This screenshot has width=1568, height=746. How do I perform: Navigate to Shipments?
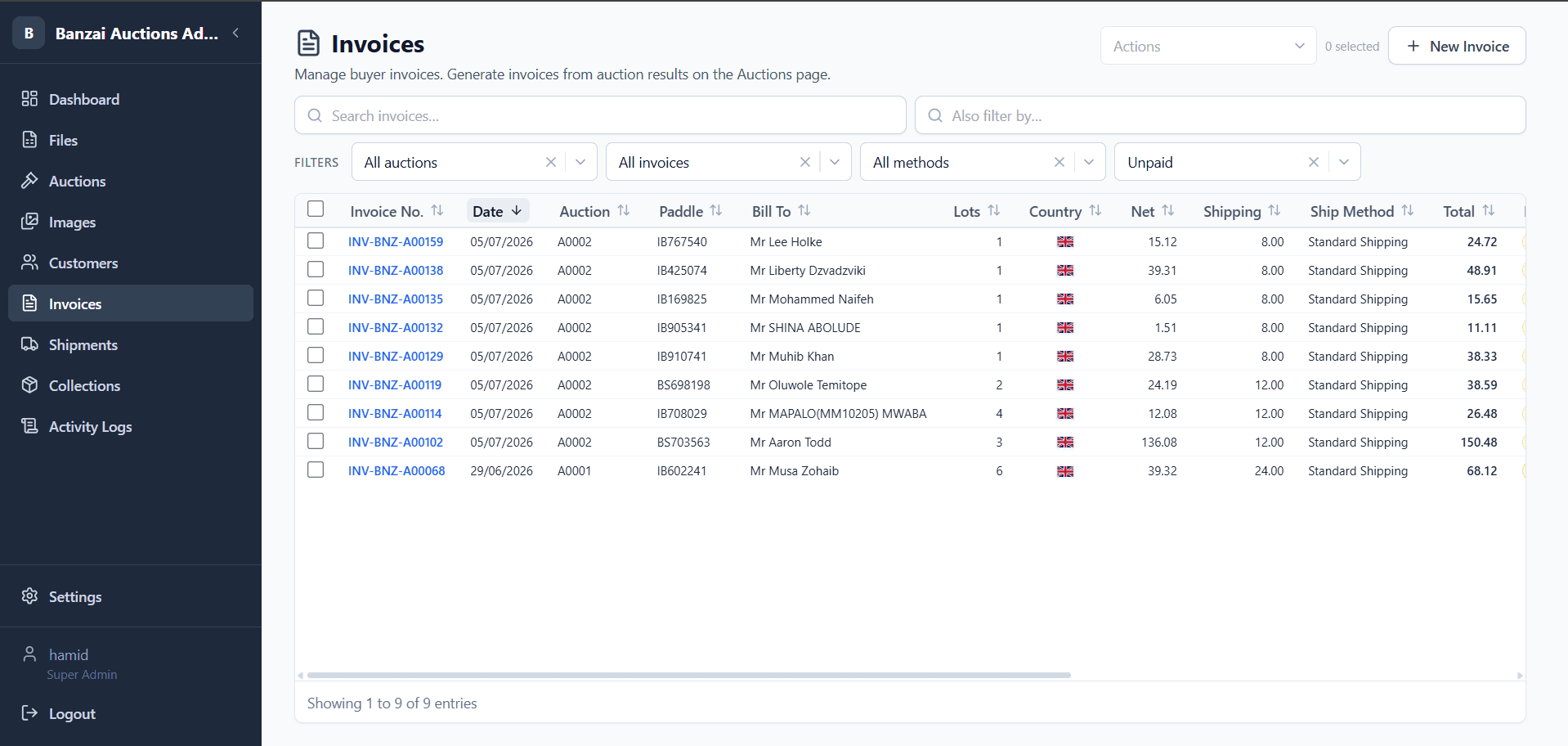131,344
